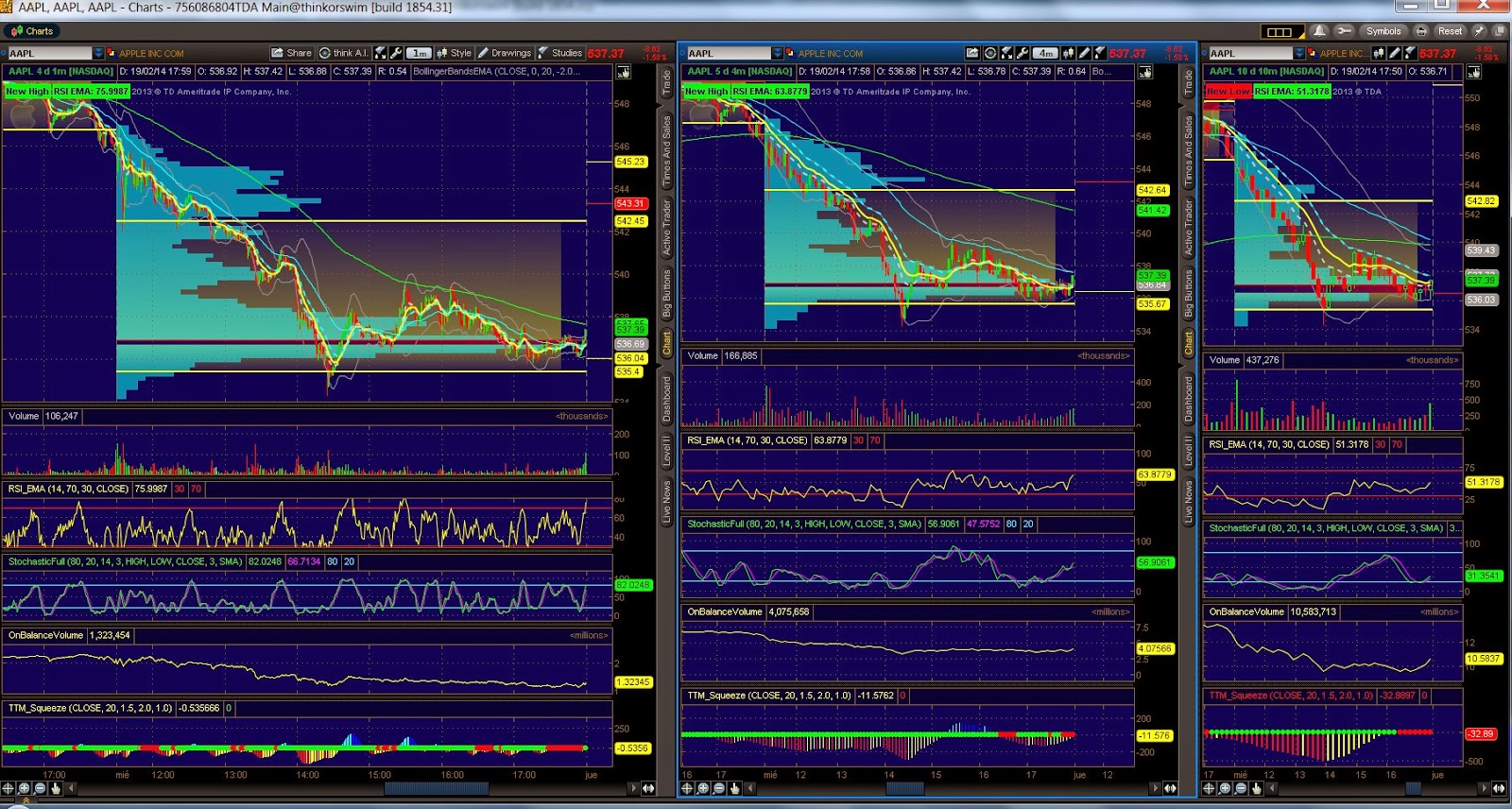
Task: Click link color icon in middle chart
Action: coord(790,53)
